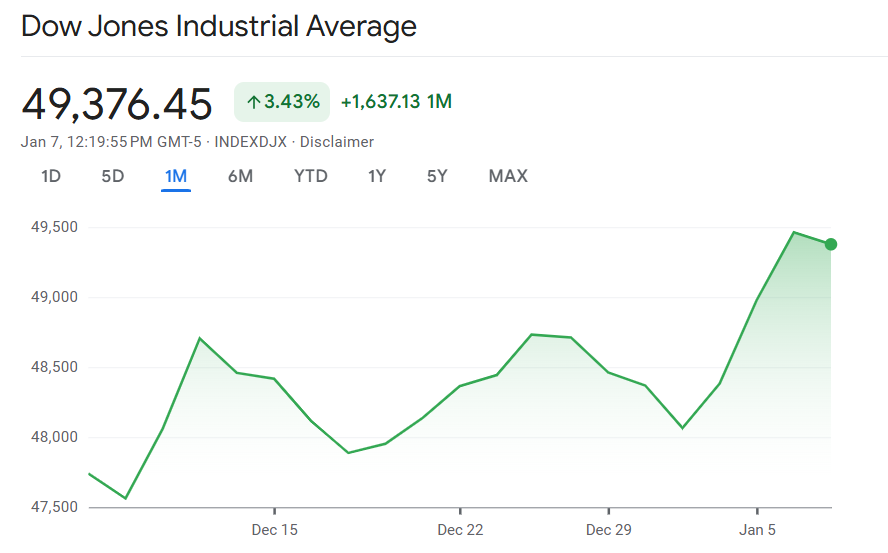Open the Disclaimer link
Image resolution: width=888 pixels, height=553 pixels.
(x=337, y=142)
